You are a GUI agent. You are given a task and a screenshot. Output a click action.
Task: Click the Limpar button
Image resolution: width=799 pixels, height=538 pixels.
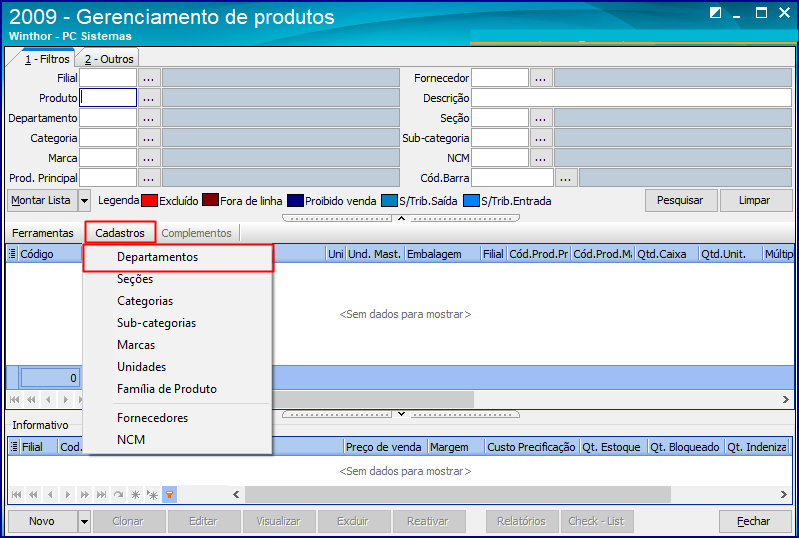(755, 201)
